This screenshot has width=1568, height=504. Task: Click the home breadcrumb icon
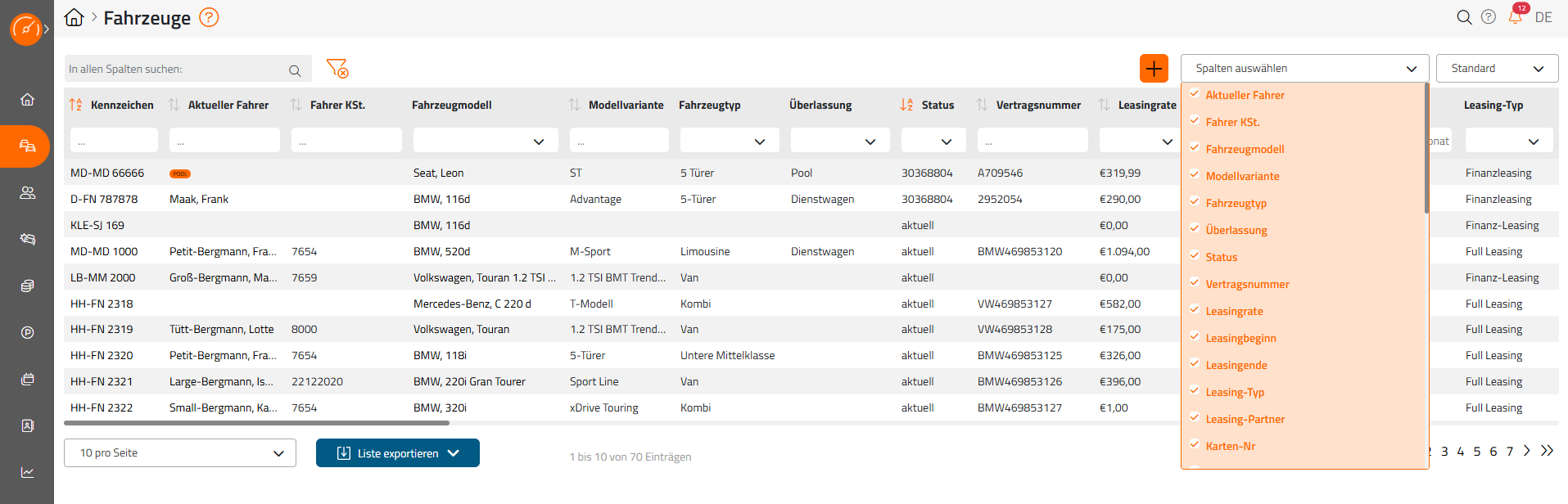74,18
